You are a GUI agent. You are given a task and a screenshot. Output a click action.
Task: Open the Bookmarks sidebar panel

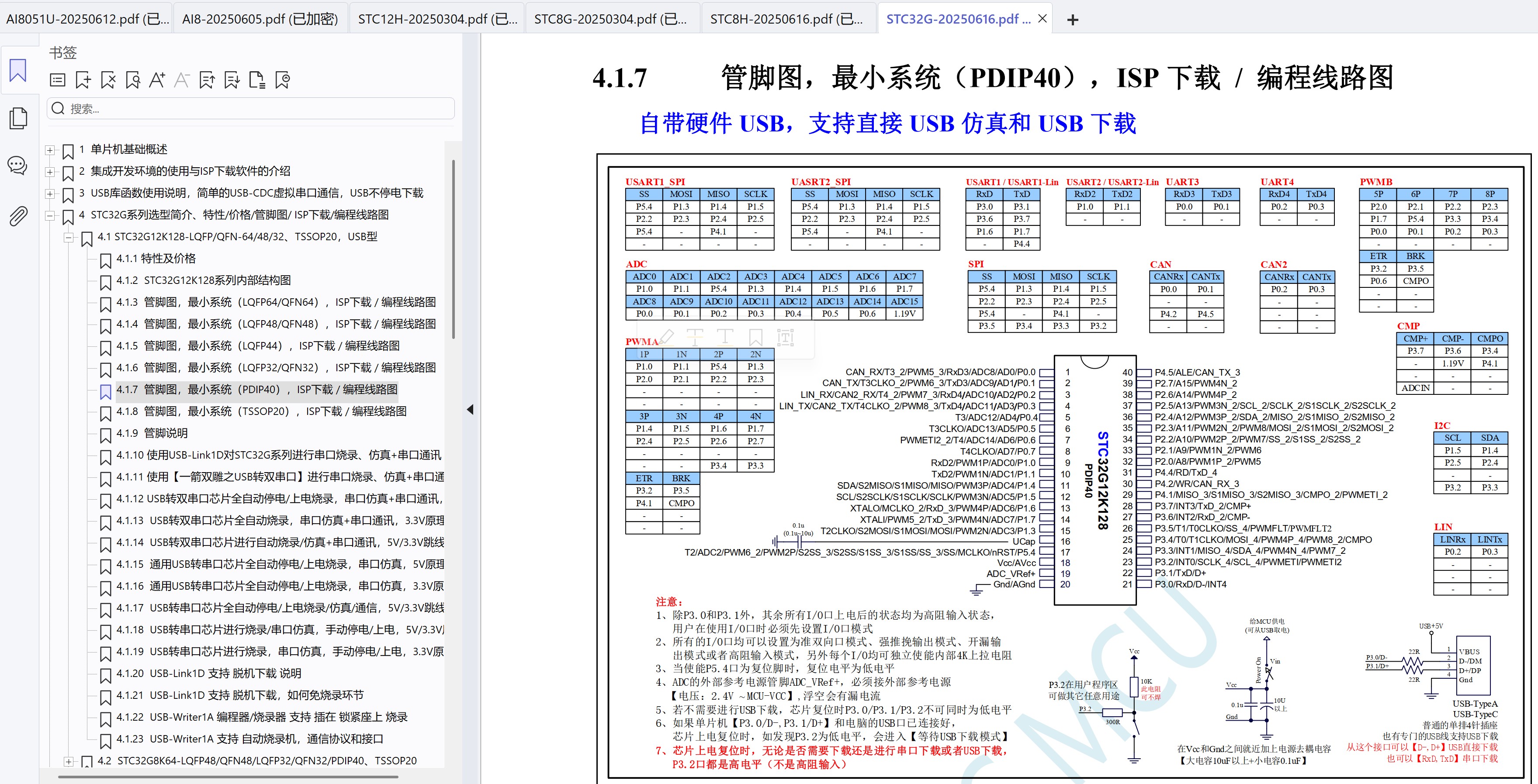click(x=18, y=70)
